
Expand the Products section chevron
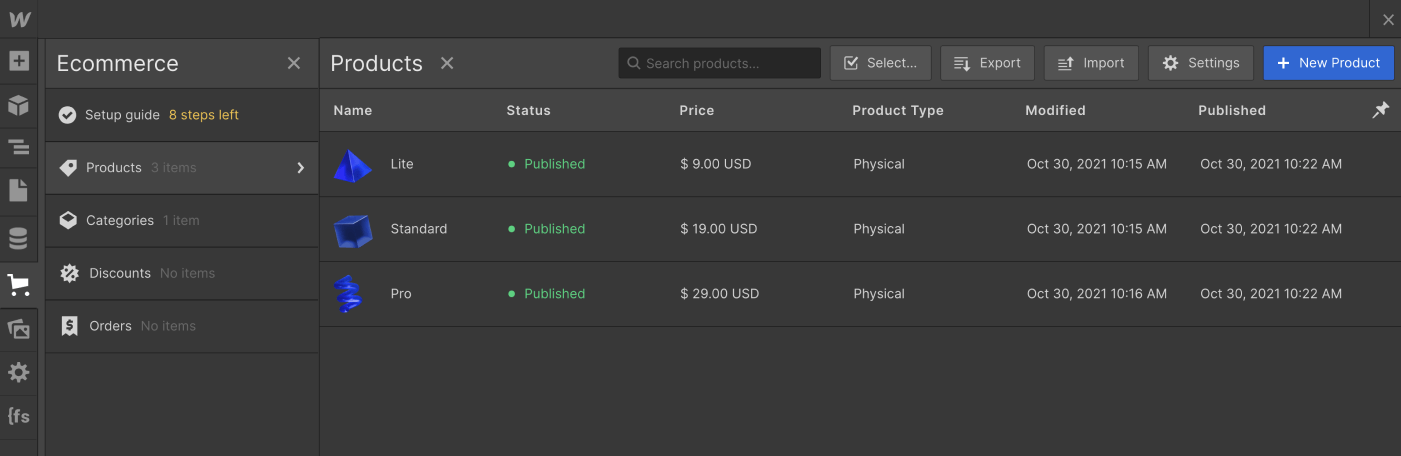coord(300,168)
